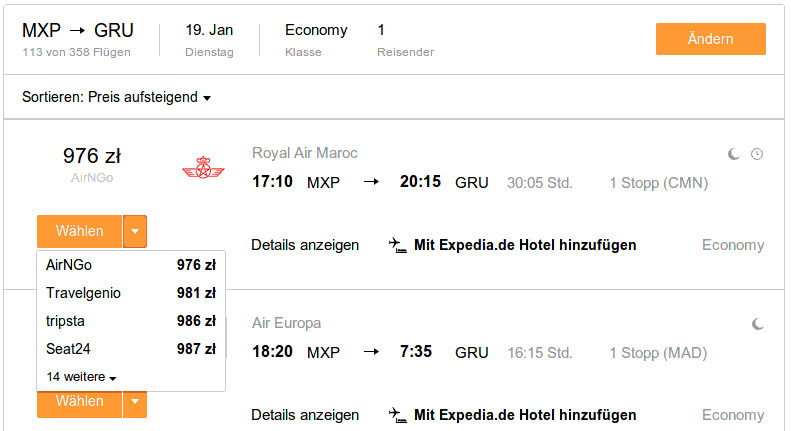791x431 pixels.
Task: Expand the 14 weitere provider list
Action: (81, 377)
